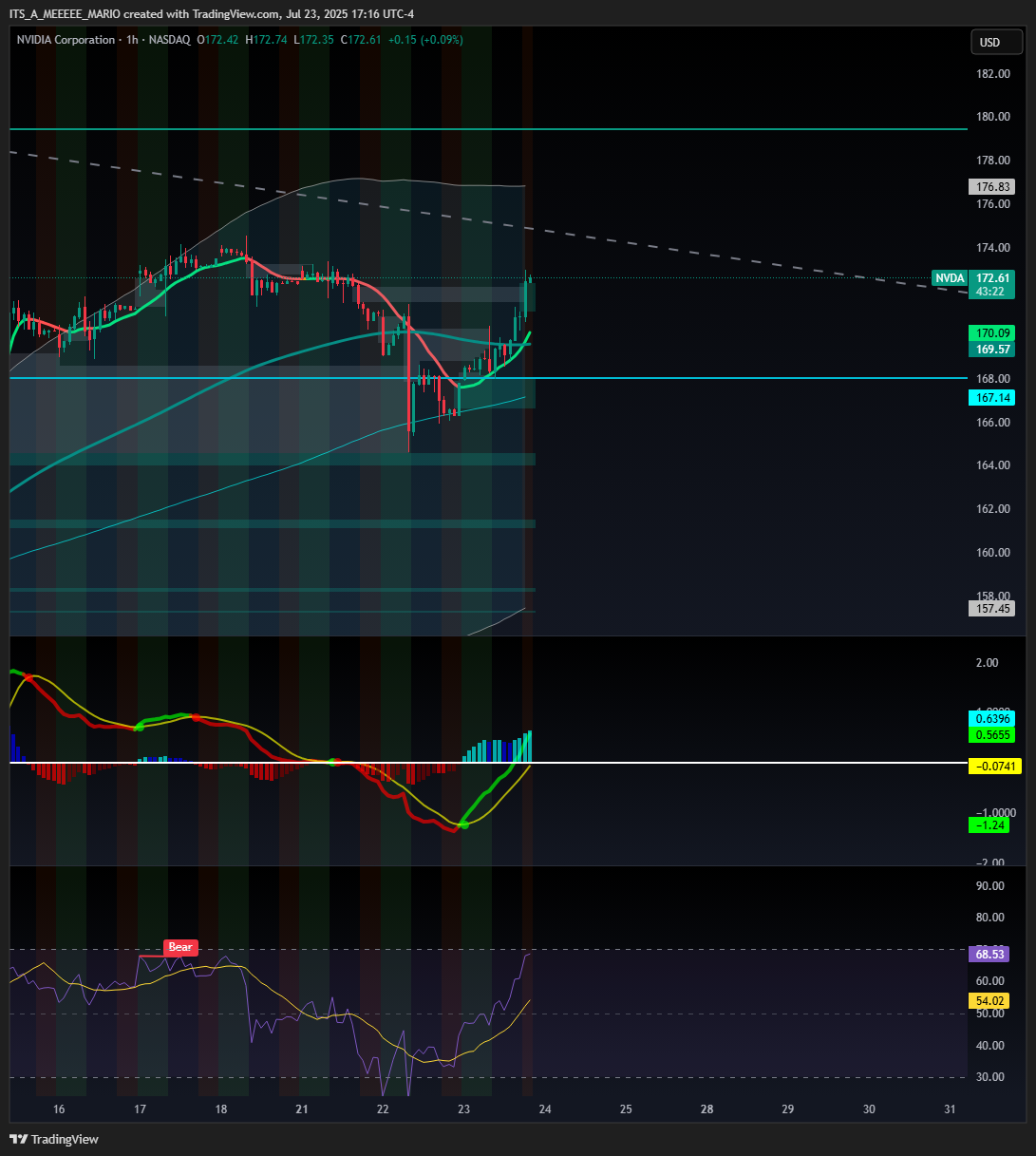1036x1156 pixels.
Task: Click the yellow 54.02 RSI average value
Action: click(991, 1000)
